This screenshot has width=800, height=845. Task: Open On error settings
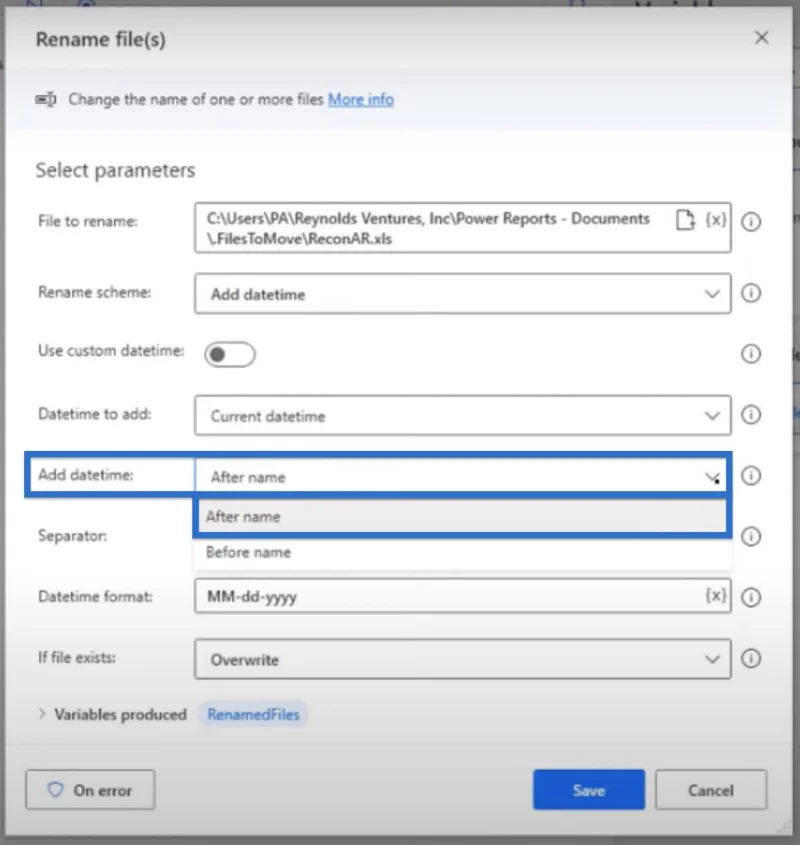(x=90, y=789)
